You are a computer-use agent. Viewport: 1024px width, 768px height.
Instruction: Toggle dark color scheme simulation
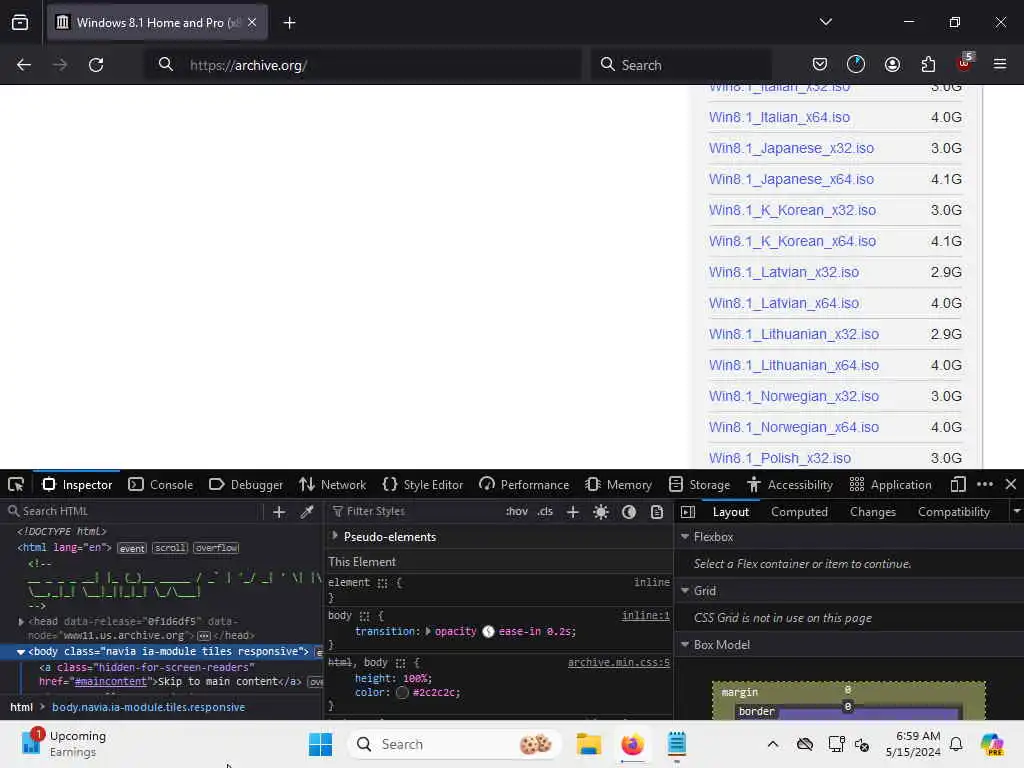629,512
